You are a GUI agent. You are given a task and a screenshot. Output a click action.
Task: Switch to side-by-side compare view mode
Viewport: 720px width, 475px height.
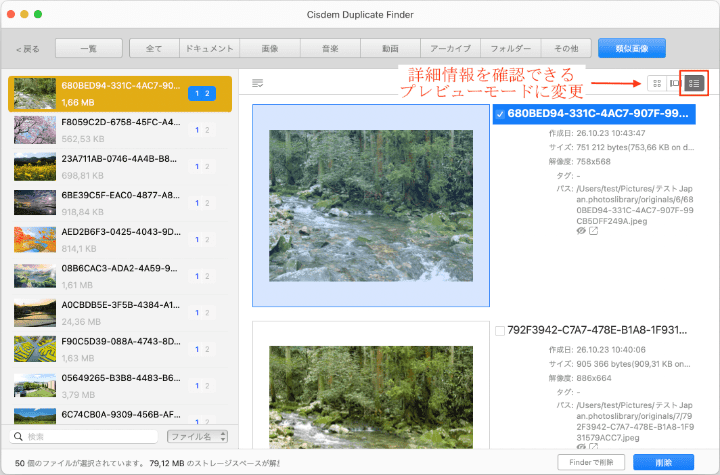675,83
